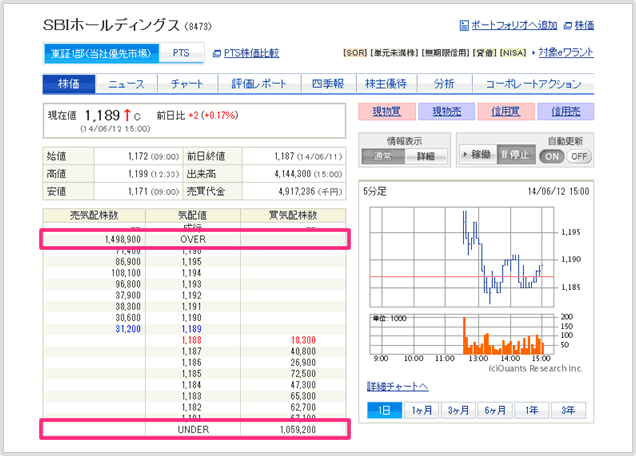636x456 pixels.
Task: Click the 1,186 quote price
Action: (191, 362)
